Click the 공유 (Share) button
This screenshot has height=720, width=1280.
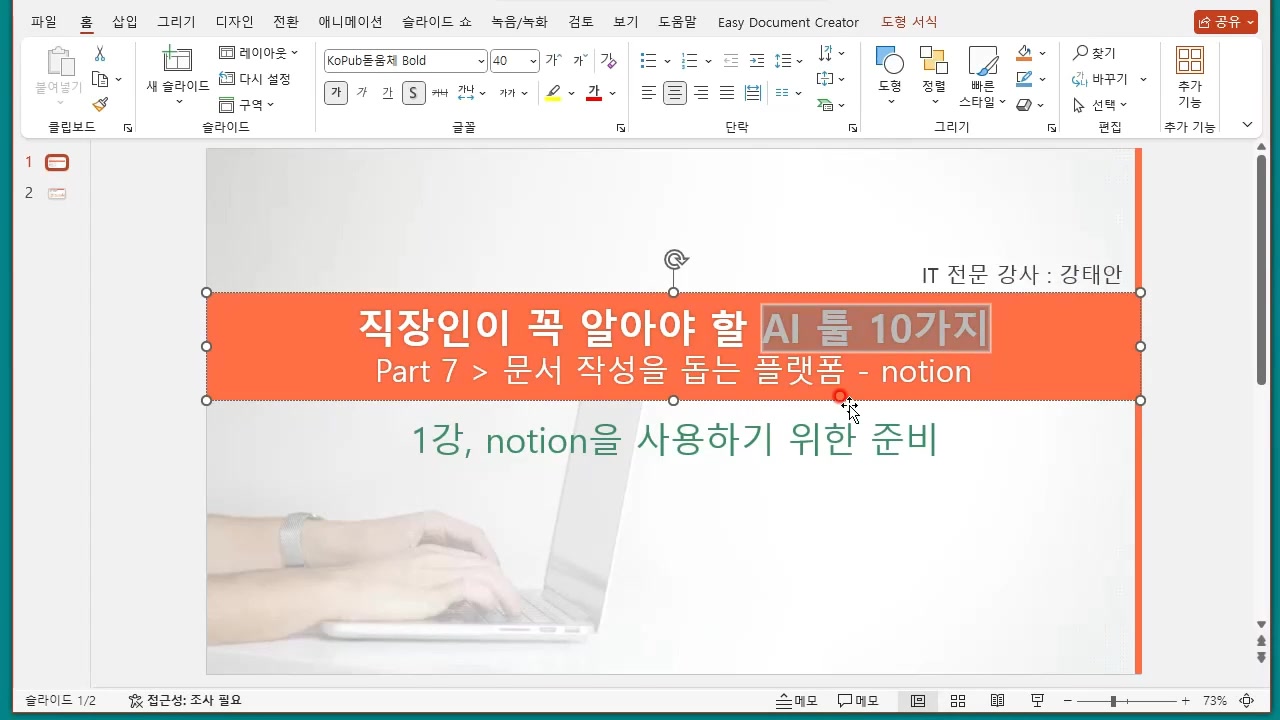tap(1224, 21)
